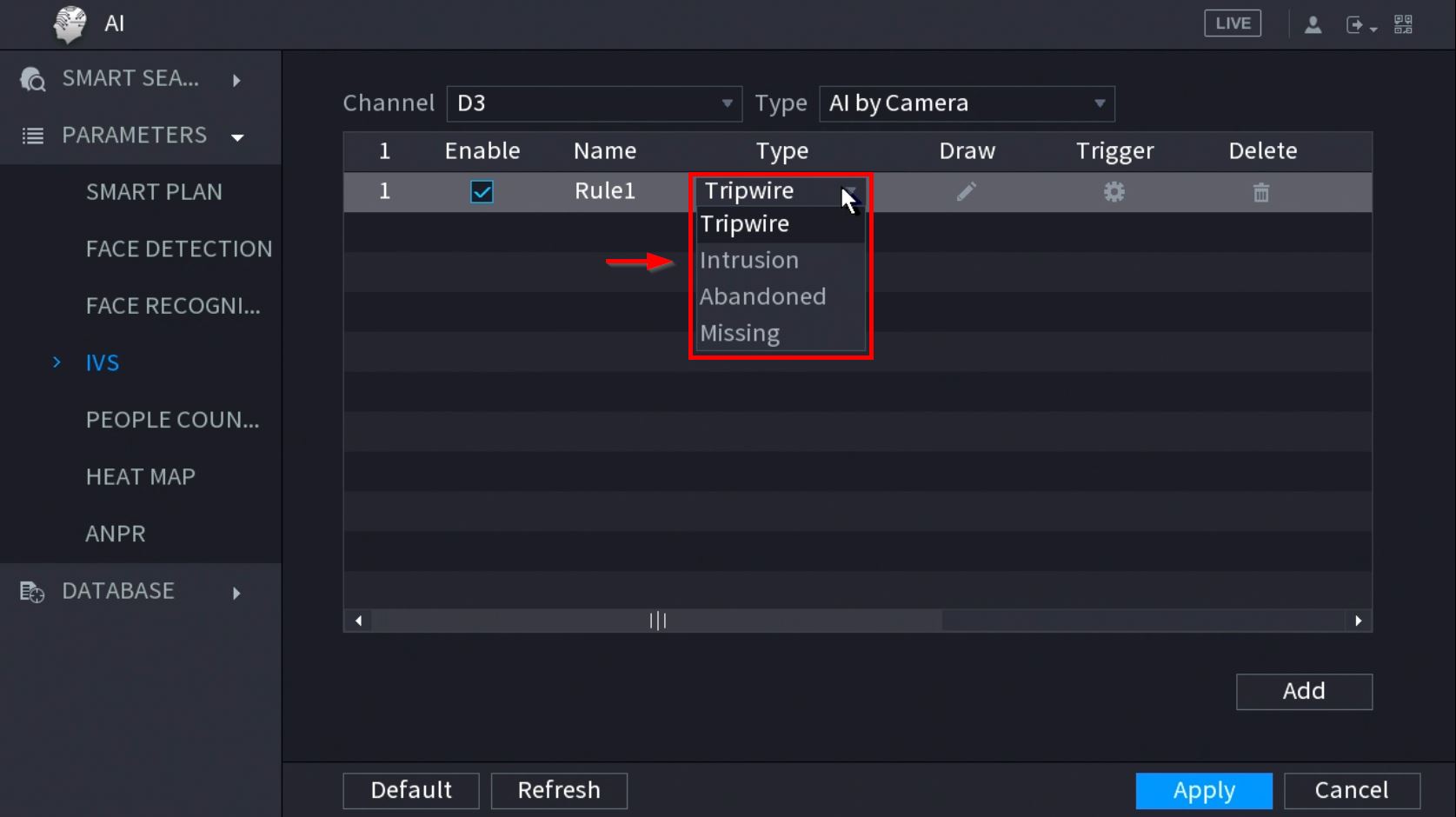1456x817 pixels.
Task: Switch to LIVE view
Action: click(1233, 23)
